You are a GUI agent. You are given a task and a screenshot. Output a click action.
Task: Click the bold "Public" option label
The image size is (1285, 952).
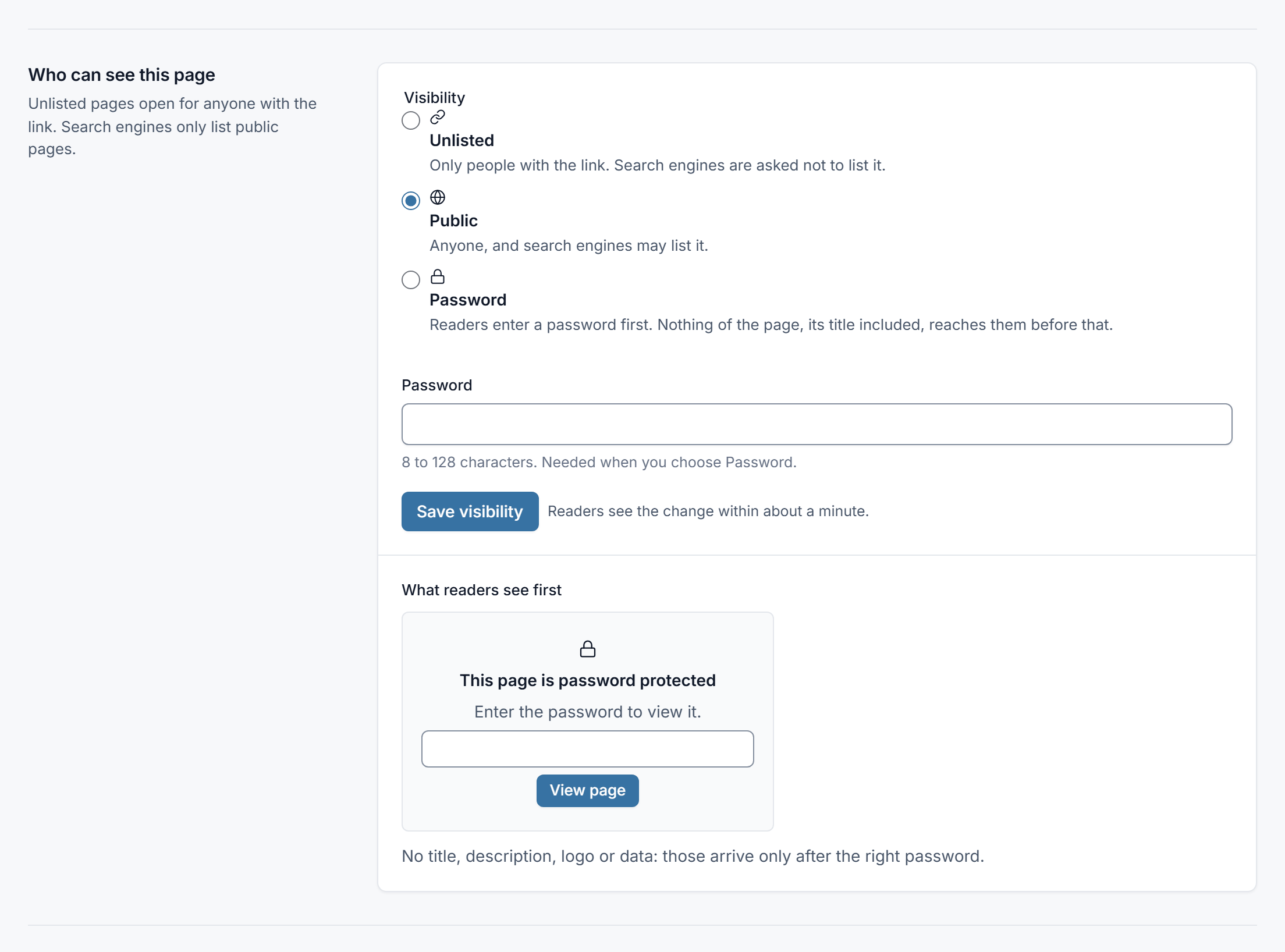coord(453,221)
